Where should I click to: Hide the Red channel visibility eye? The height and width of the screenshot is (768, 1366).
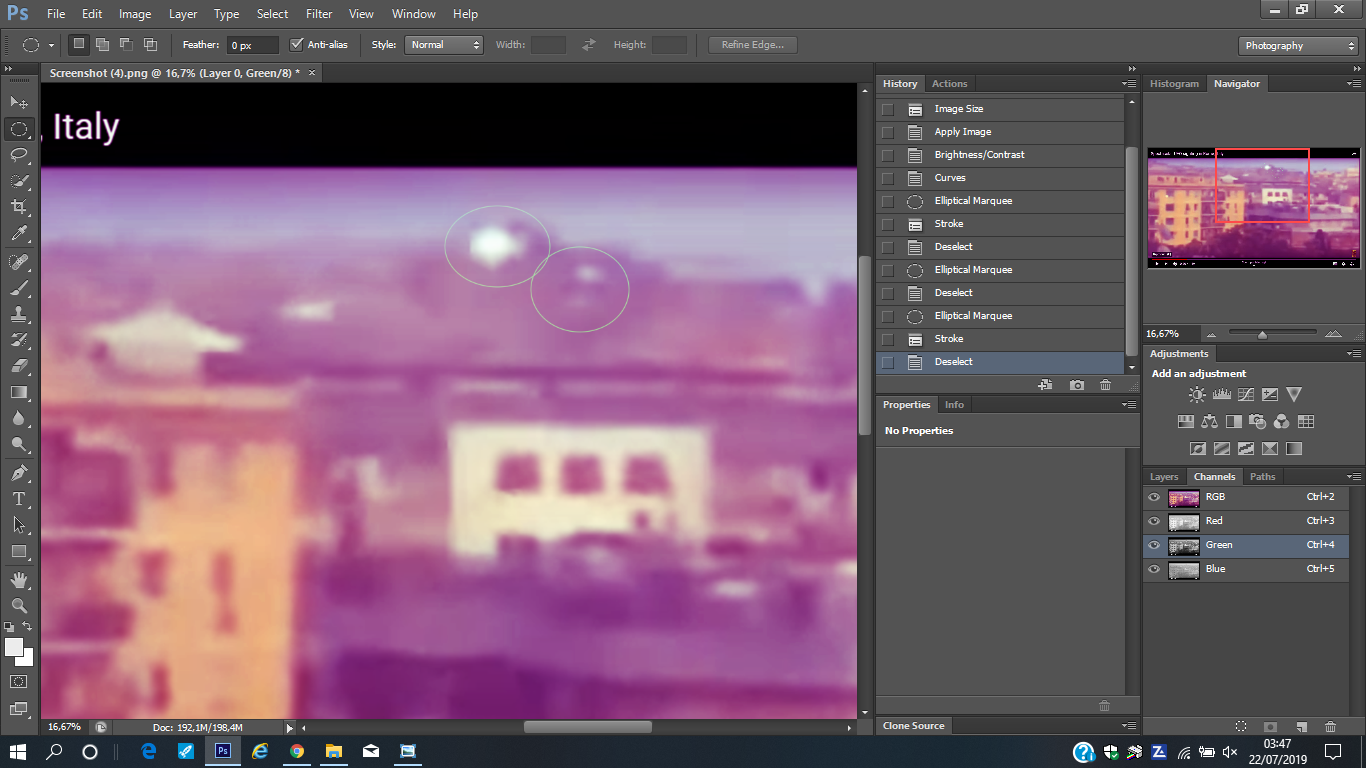(1154, 521)
